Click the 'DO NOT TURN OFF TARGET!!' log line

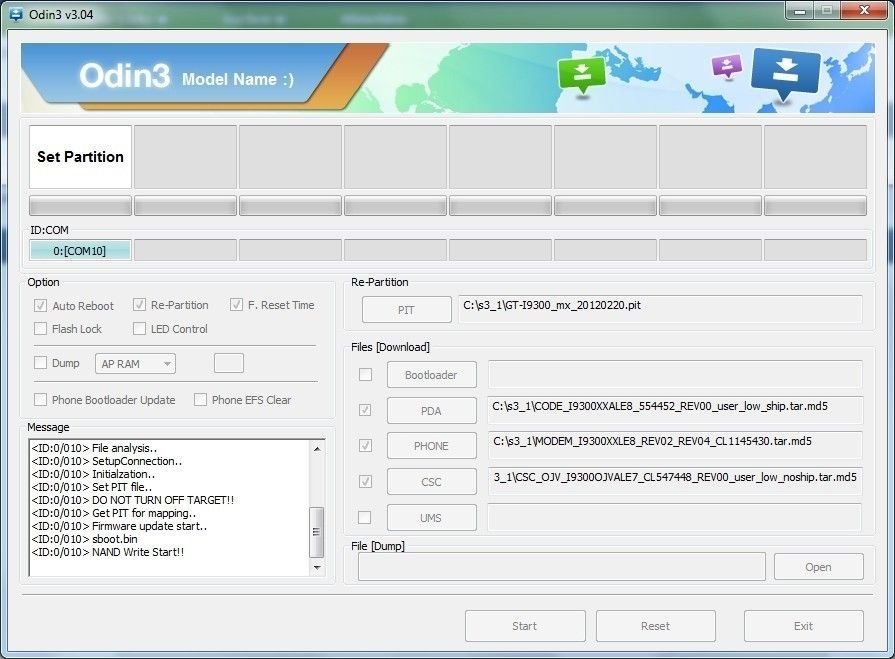click(x=133, y=500)
